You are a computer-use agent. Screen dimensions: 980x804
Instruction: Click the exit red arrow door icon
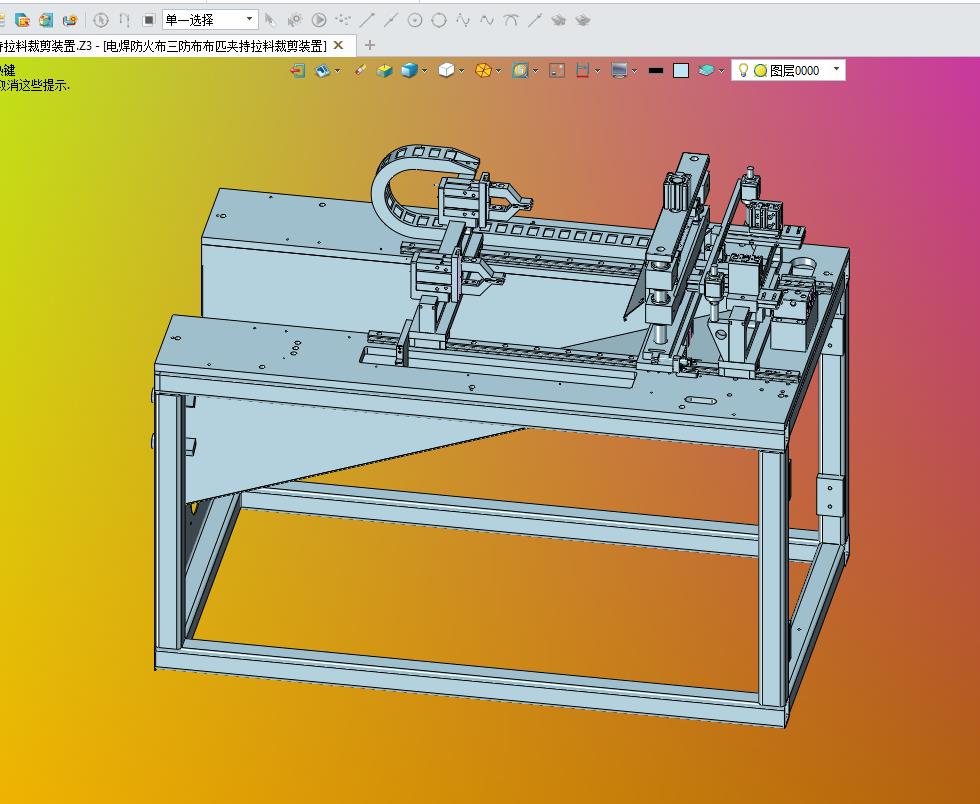click(298, 71)
